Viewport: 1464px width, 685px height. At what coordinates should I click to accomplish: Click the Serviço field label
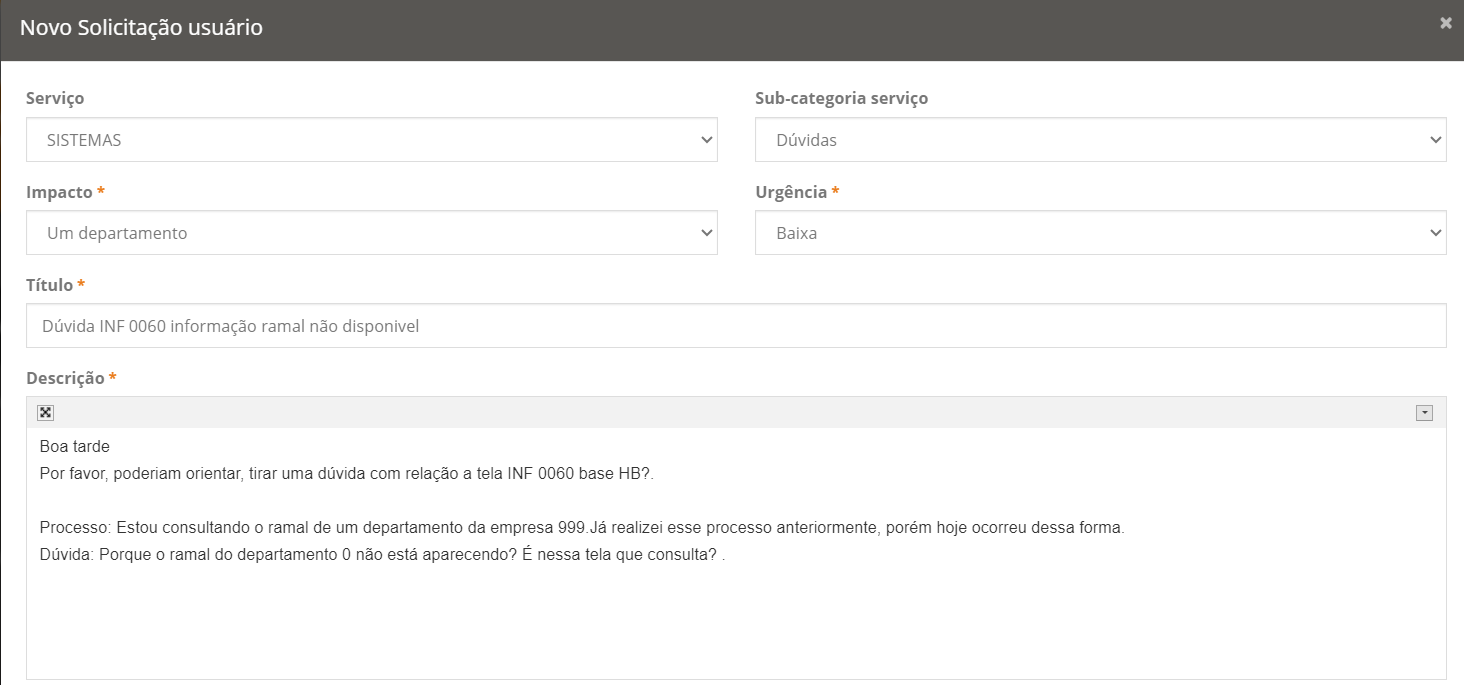[x=55, y=99]
